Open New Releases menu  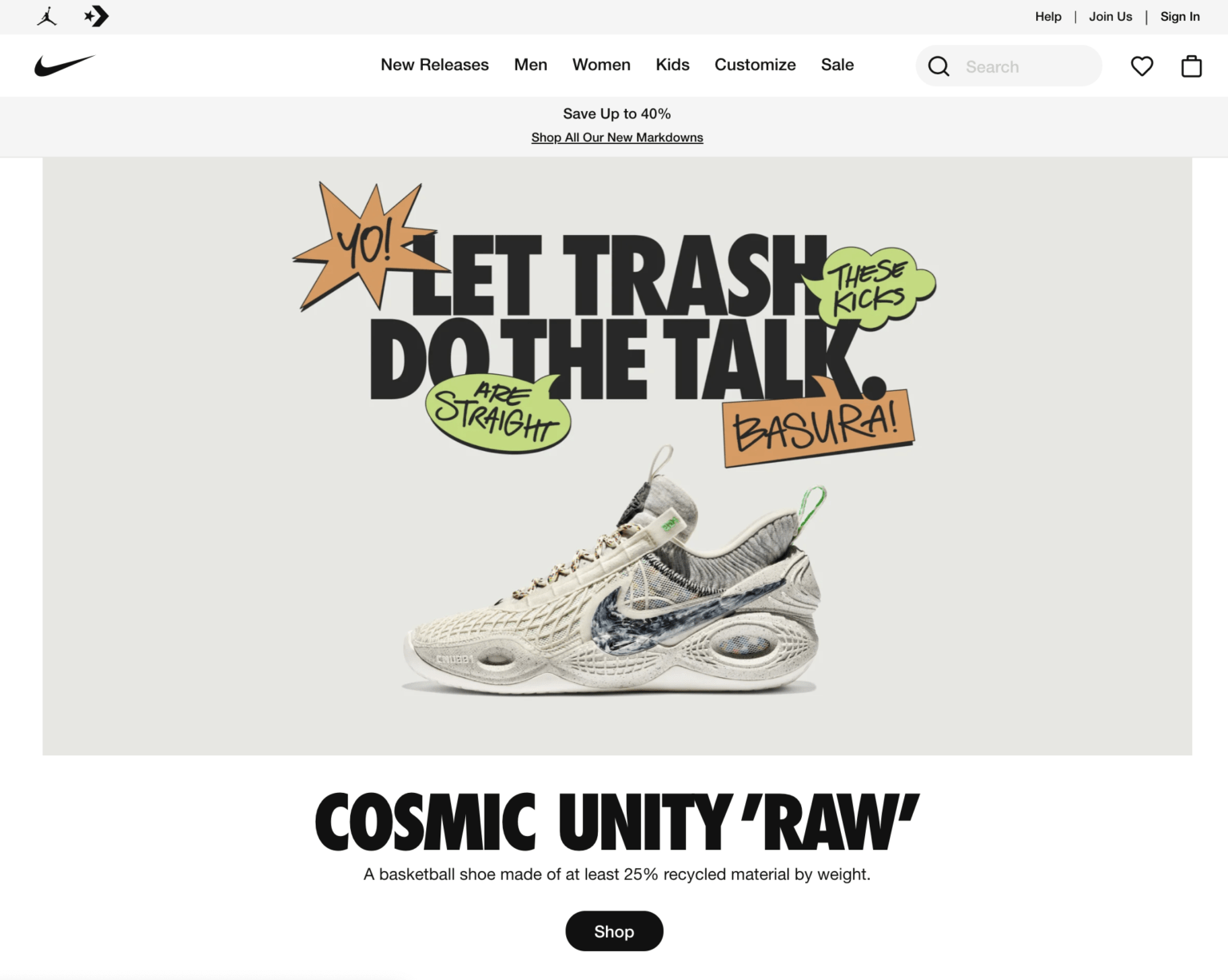click(434, 65)
